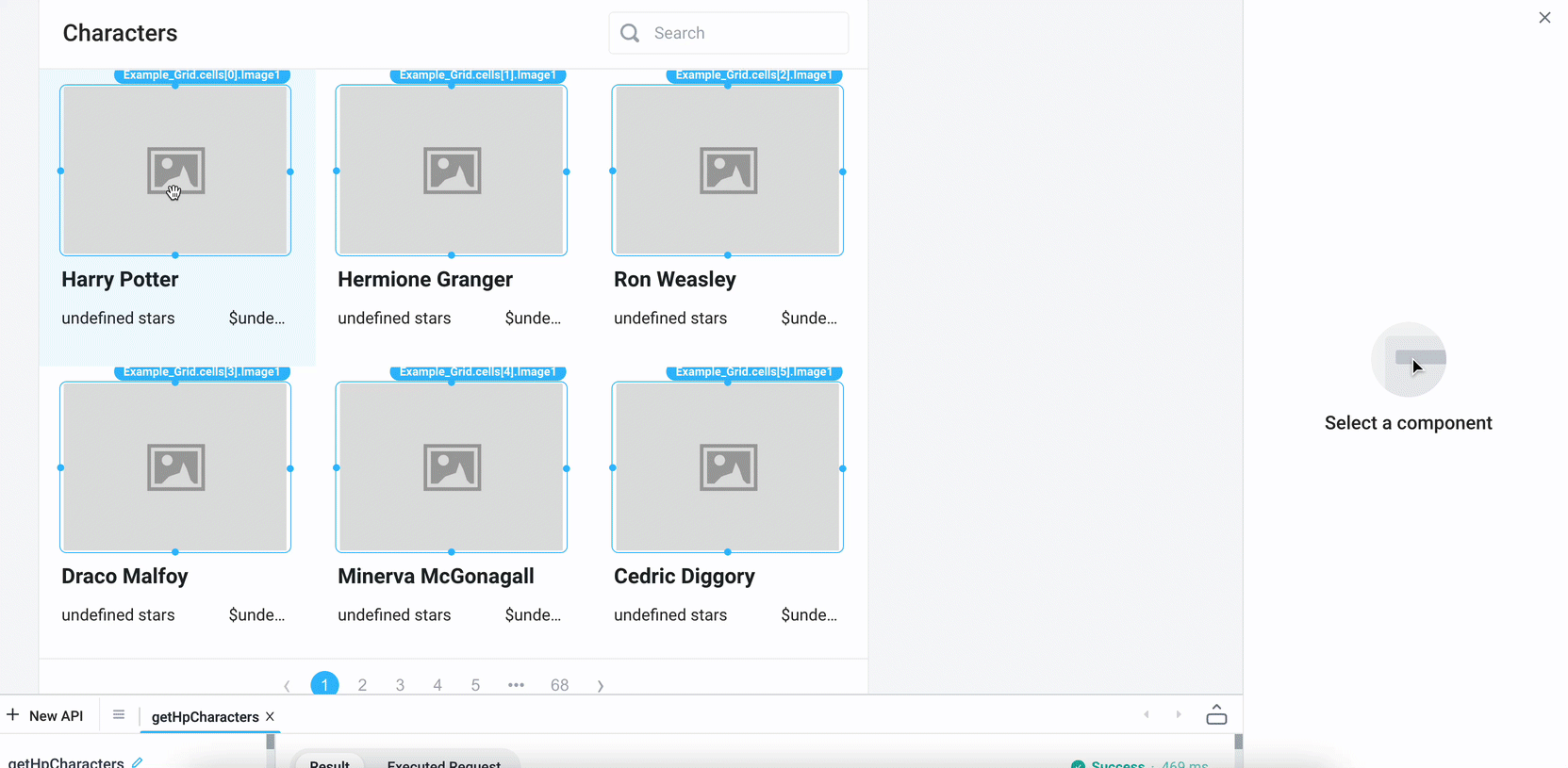
Task: Select Hermione Granger's image placeholder
Action: pos(452,171)
